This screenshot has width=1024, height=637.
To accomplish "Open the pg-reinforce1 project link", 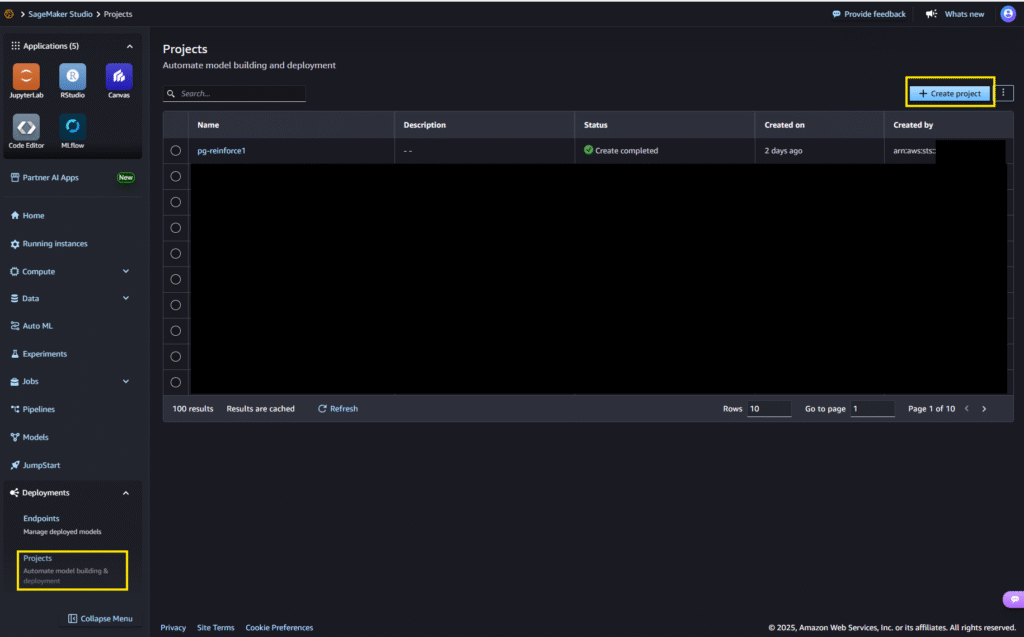I will tap(221, 151).
